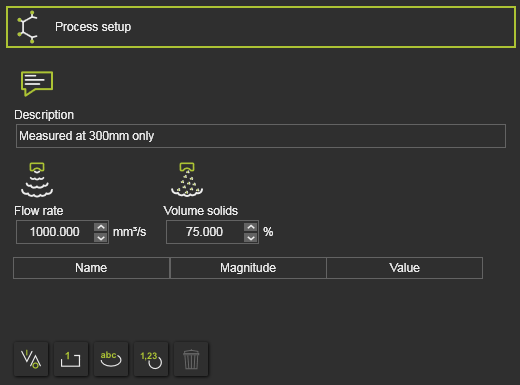Click the description speech bubble icon

point(37,83)
